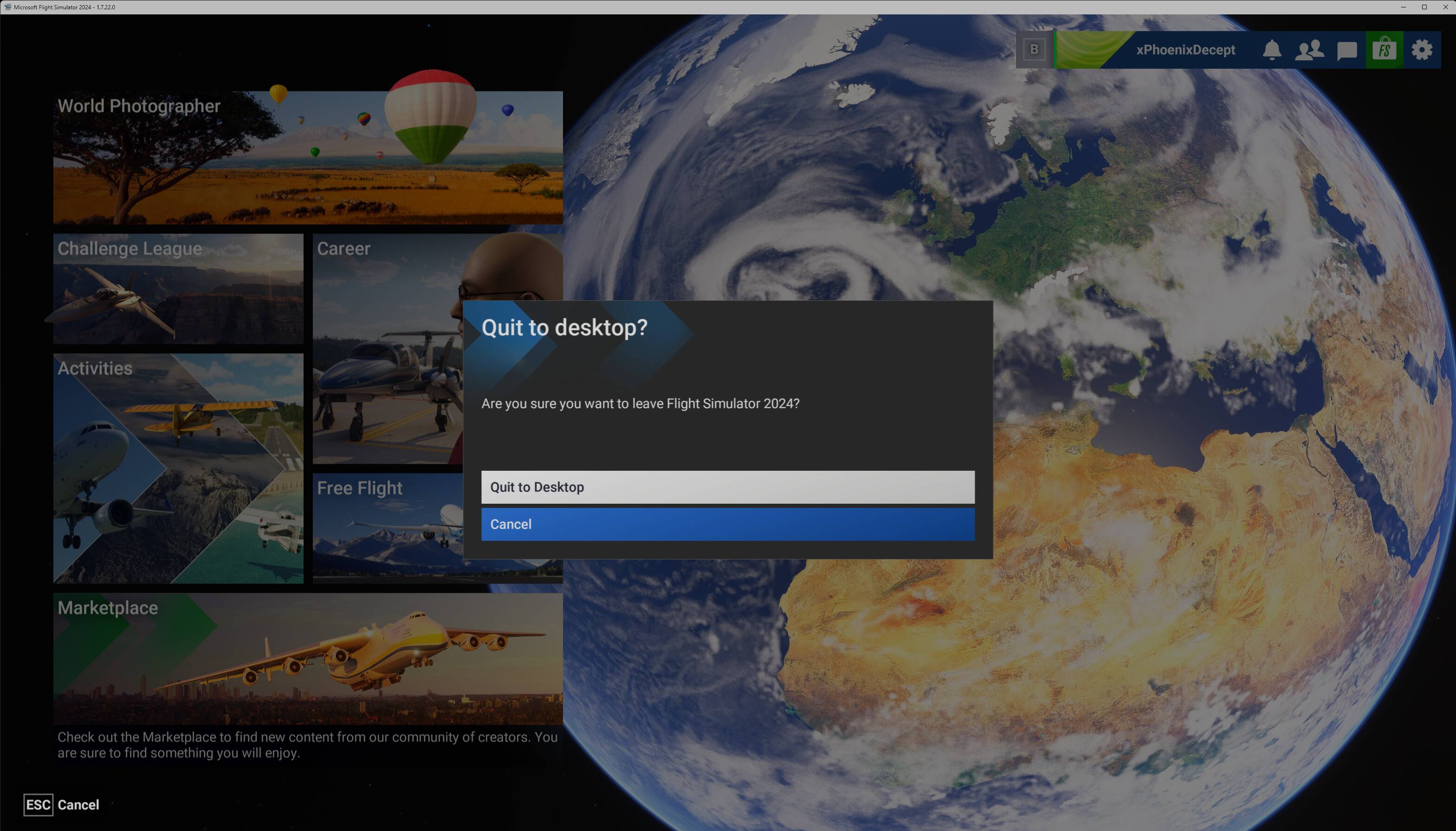Open the friends group icon
1456x831 pixels.
click(x=1309, y=50)
